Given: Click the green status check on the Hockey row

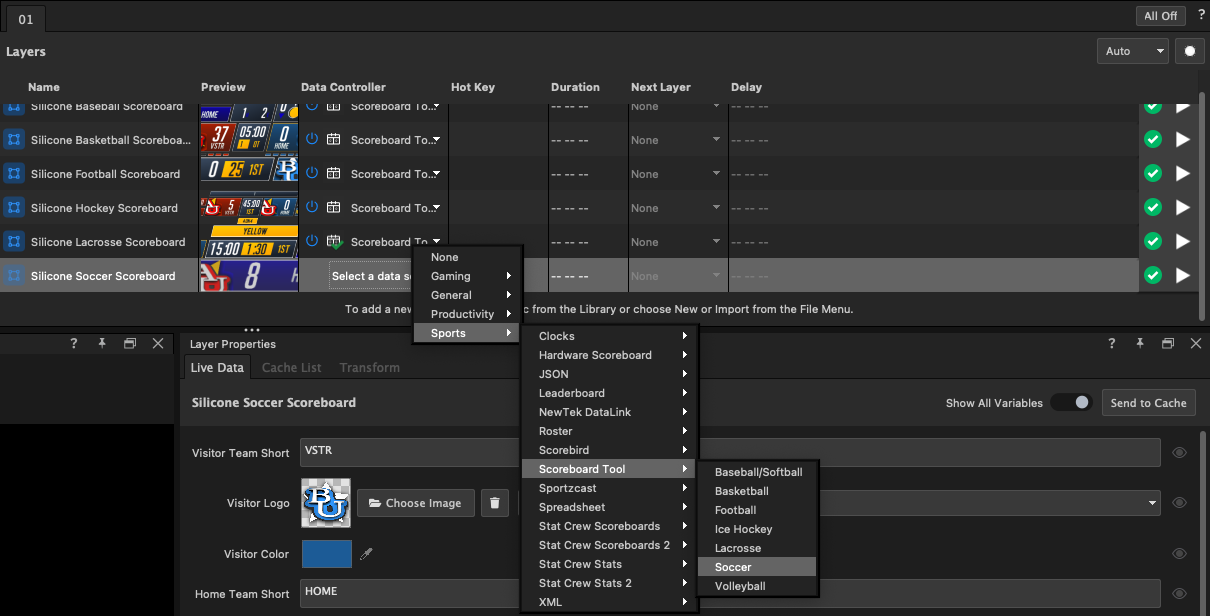Looking at the screenshot, I should click(1153, 208).
